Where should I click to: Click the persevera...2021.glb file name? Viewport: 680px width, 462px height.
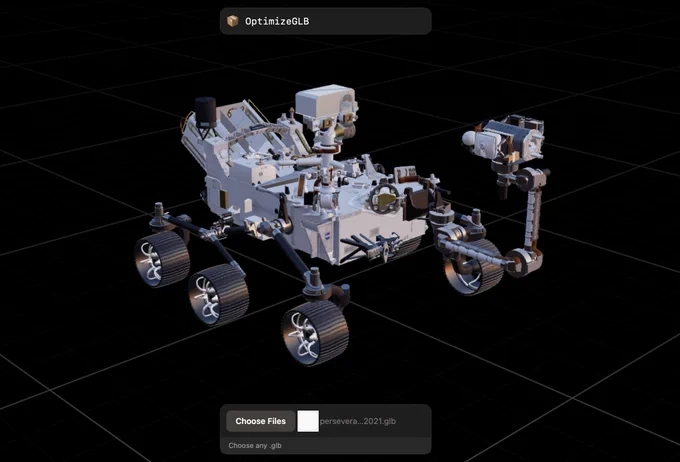coord(358,421)
